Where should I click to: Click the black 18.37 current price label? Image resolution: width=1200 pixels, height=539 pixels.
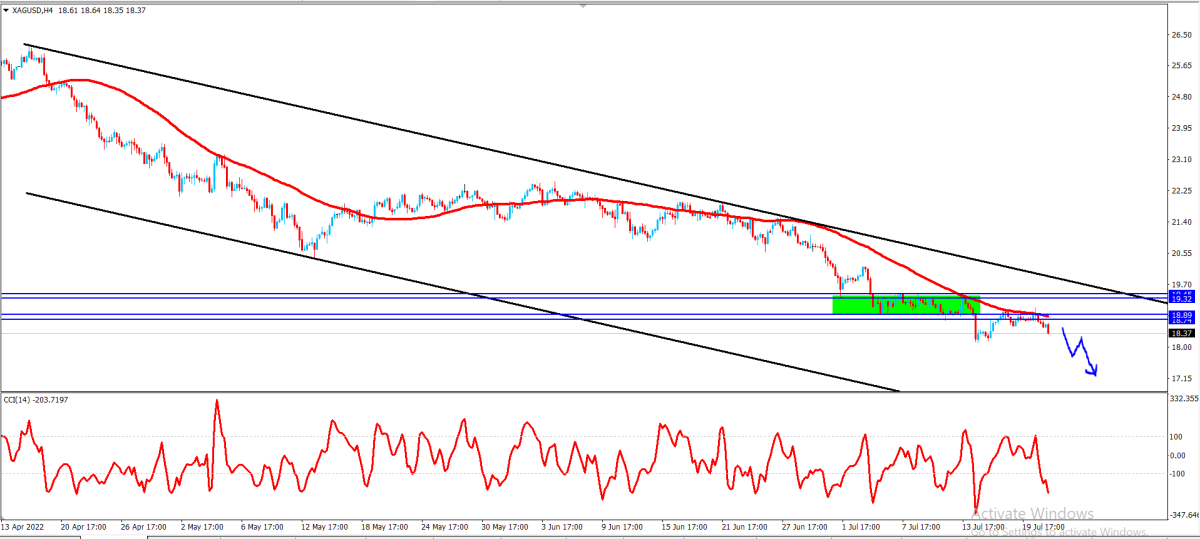click(x=1181, y=333)
